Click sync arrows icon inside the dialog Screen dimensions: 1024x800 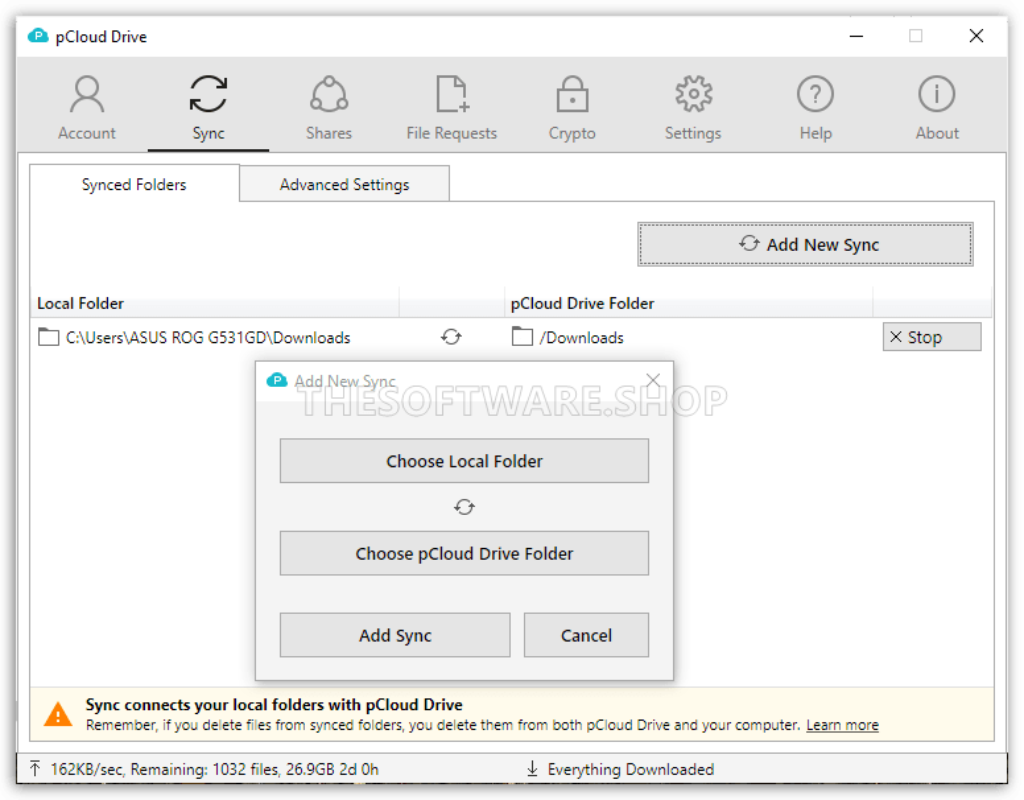(464, 507)
